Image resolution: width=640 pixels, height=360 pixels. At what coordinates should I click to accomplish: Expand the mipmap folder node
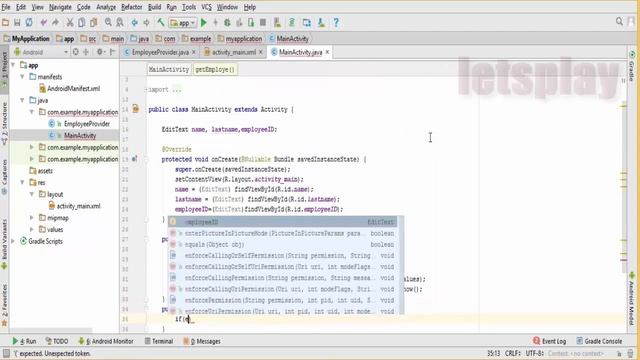coord(32,218)
